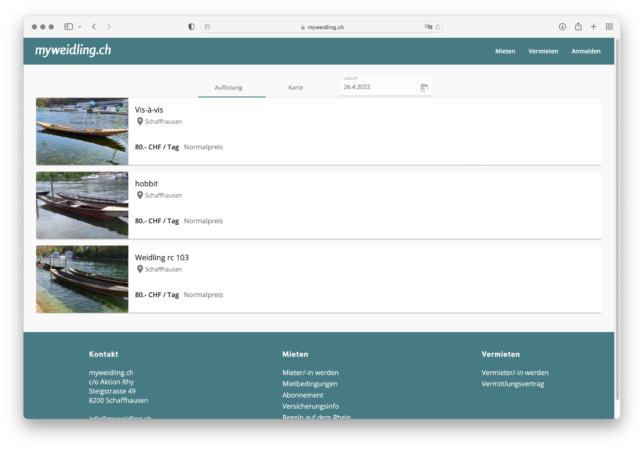Click Normalpreis label in hobbit listing

pos(203,221)
